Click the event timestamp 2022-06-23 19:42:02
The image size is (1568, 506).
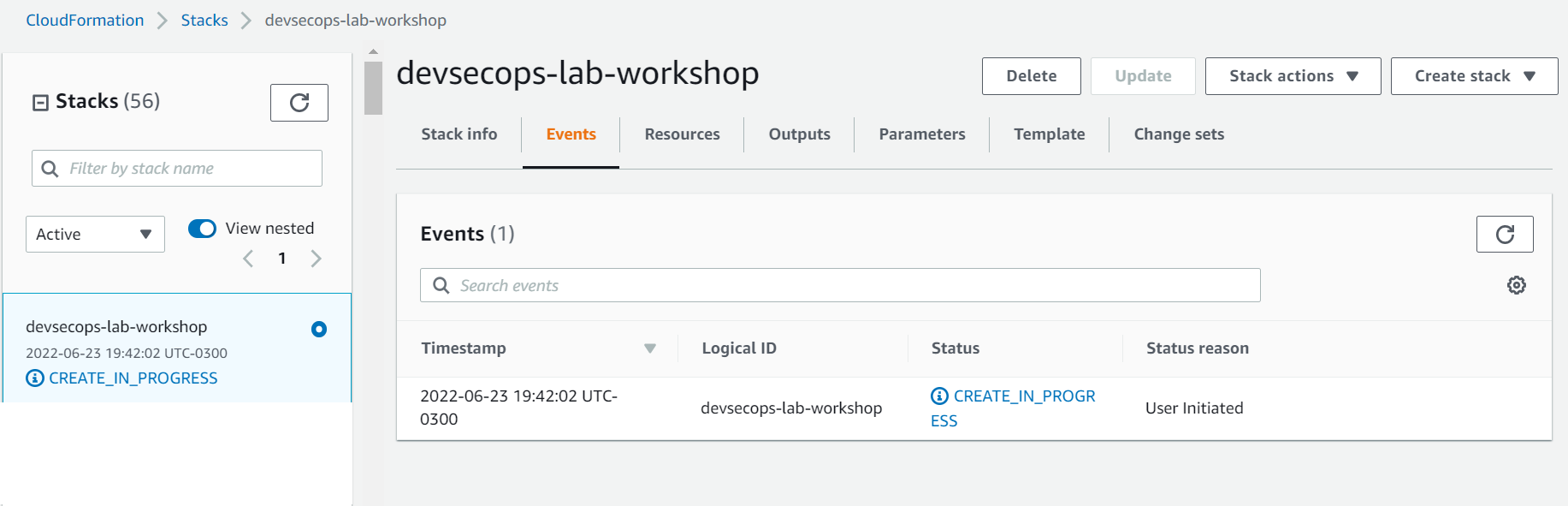pos(518,408)
